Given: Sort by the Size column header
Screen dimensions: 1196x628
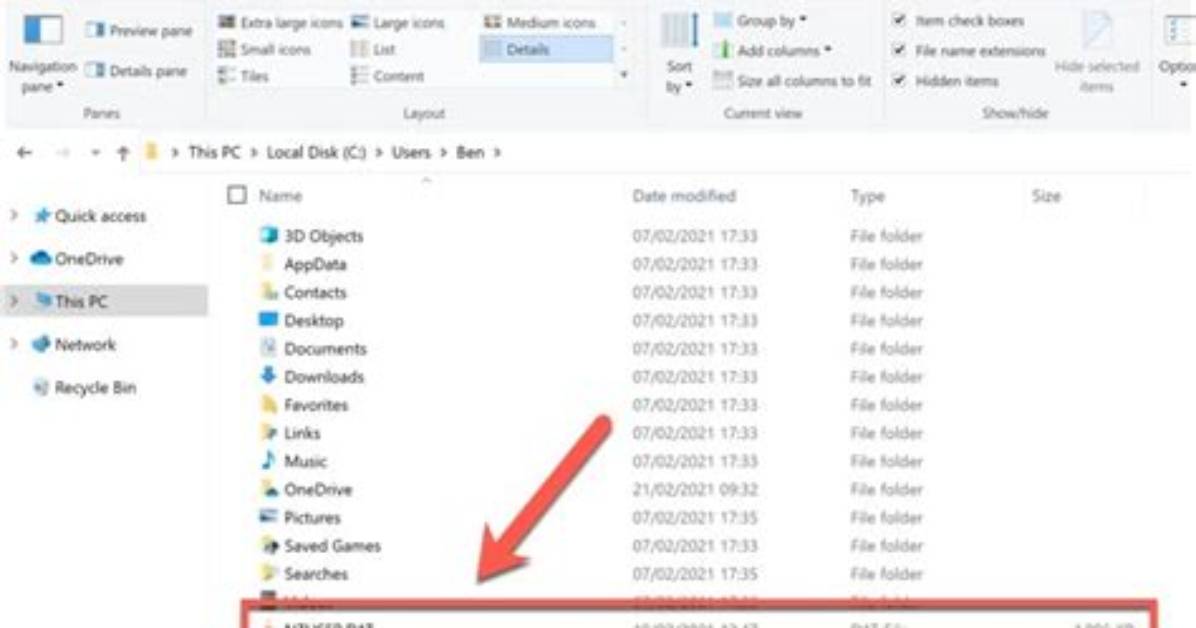Looking at the screenshot, I should click(x=1046, y=196).
